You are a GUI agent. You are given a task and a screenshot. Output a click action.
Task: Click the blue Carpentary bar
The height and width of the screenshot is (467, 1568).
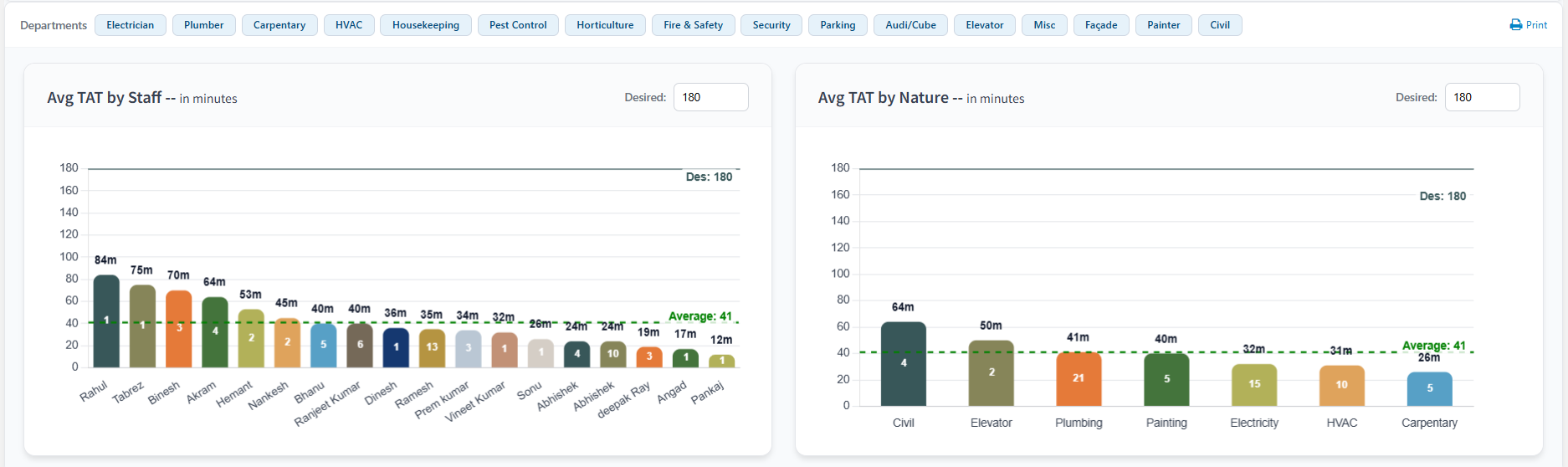pyautogui.click(x=1429, y=389)
